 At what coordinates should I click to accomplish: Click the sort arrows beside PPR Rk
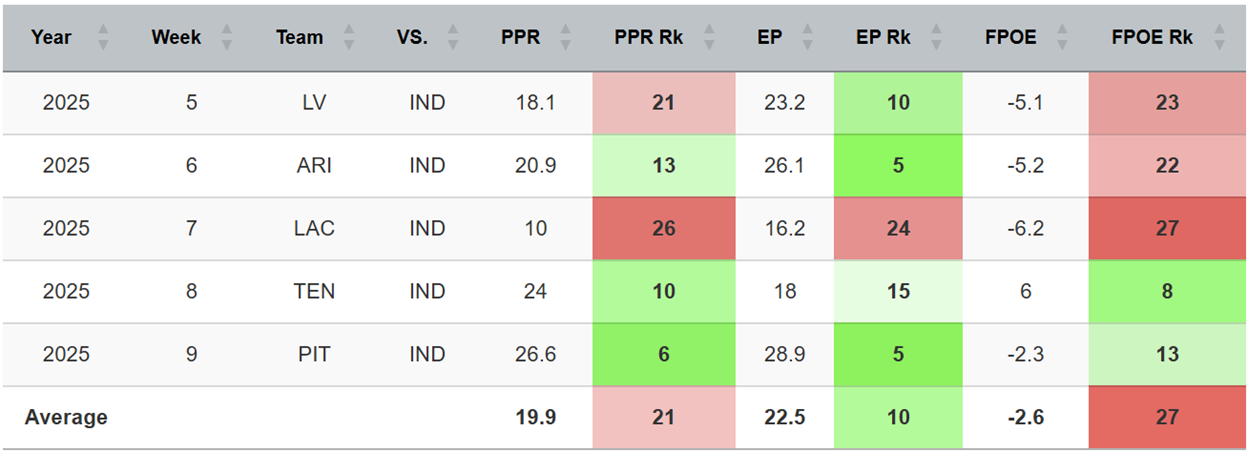coord(711,38)
